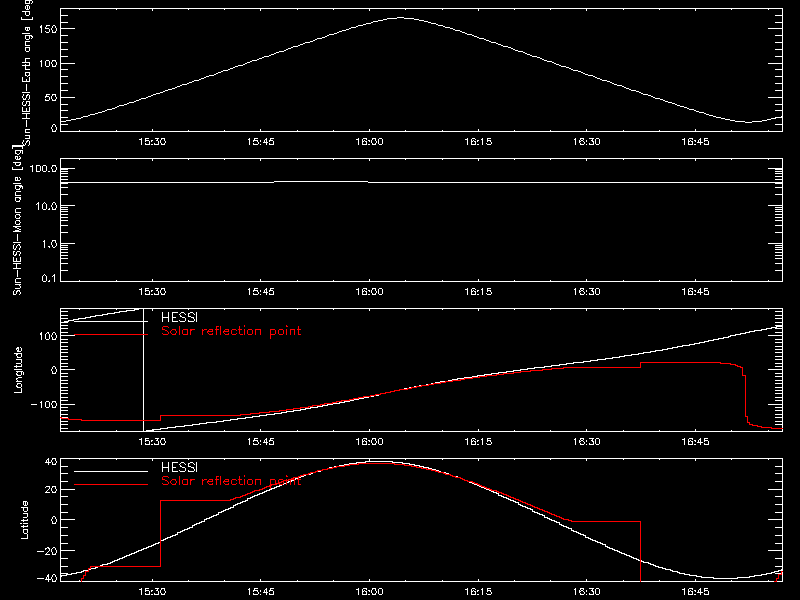The width and height of the screenshot is (800, 600).
Task: Click the 0.1 tick label on Moon angle plot
Action: point(49,278)
